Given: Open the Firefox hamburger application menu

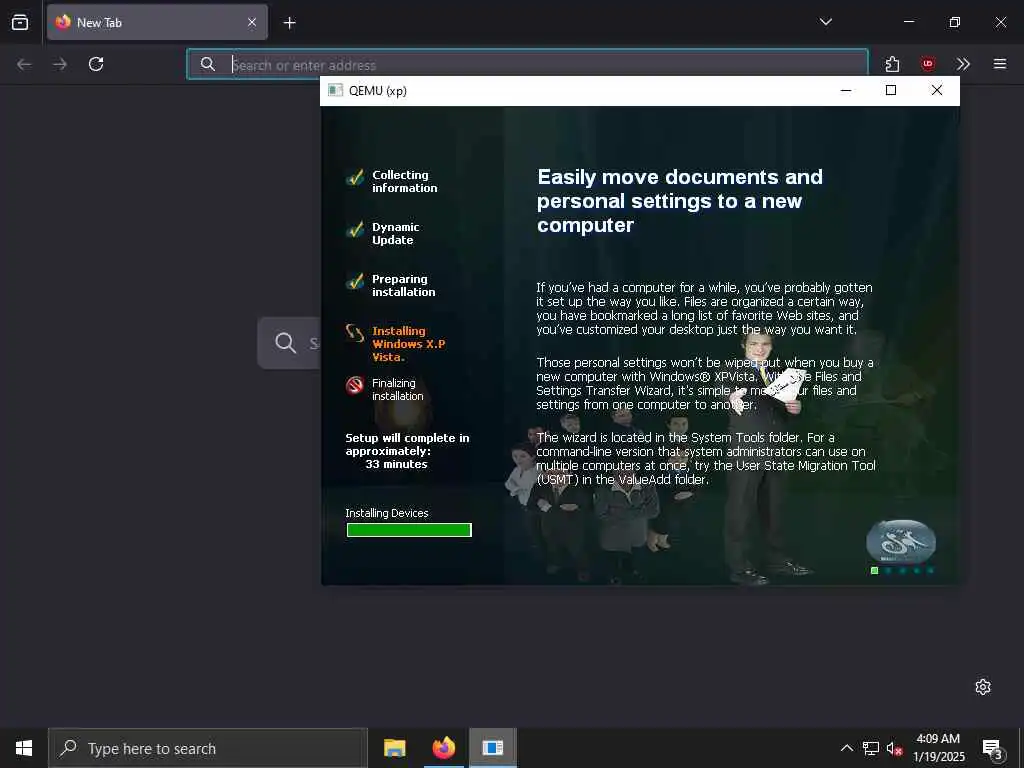Looking at the screenshot, I should coord(999,64).
